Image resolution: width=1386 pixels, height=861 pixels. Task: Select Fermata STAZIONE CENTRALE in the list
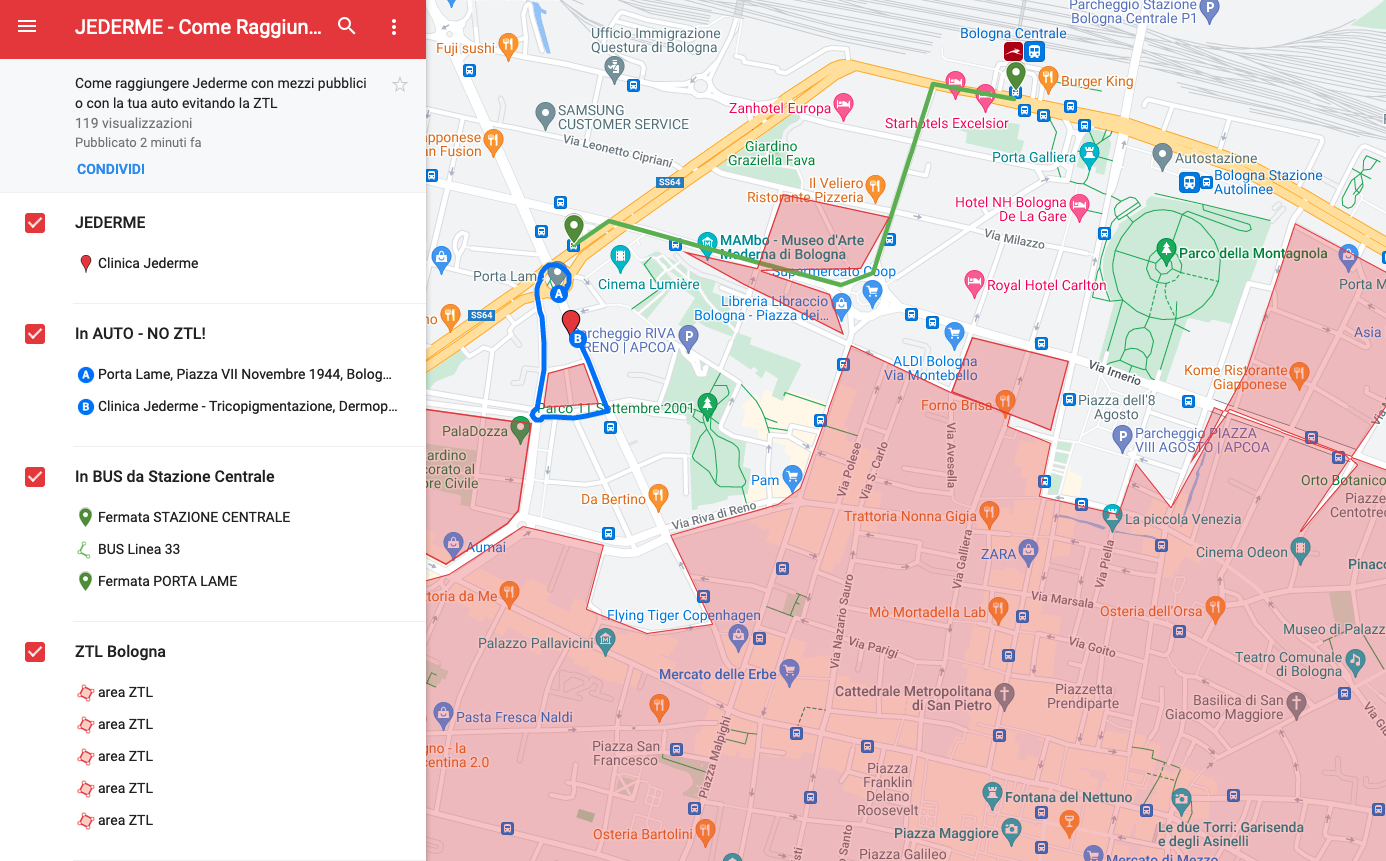[194, 518]
